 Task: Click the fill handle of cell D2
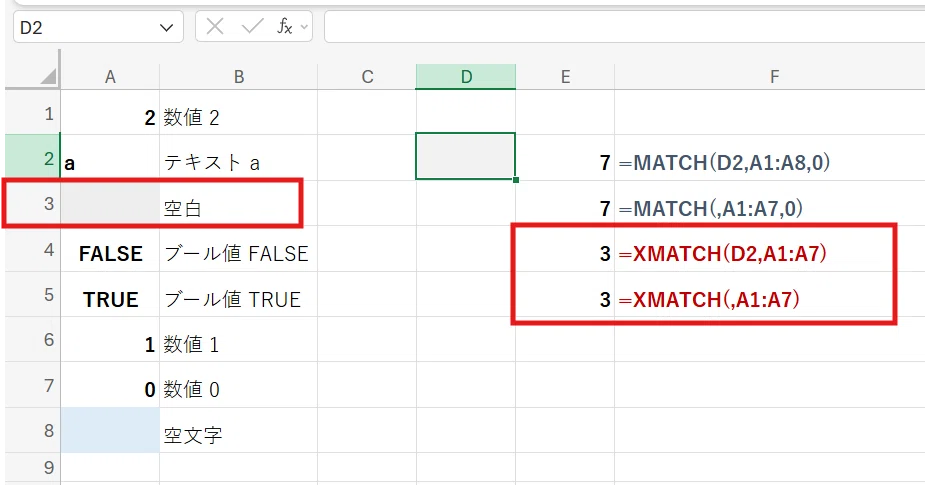[x=516, y=179]
